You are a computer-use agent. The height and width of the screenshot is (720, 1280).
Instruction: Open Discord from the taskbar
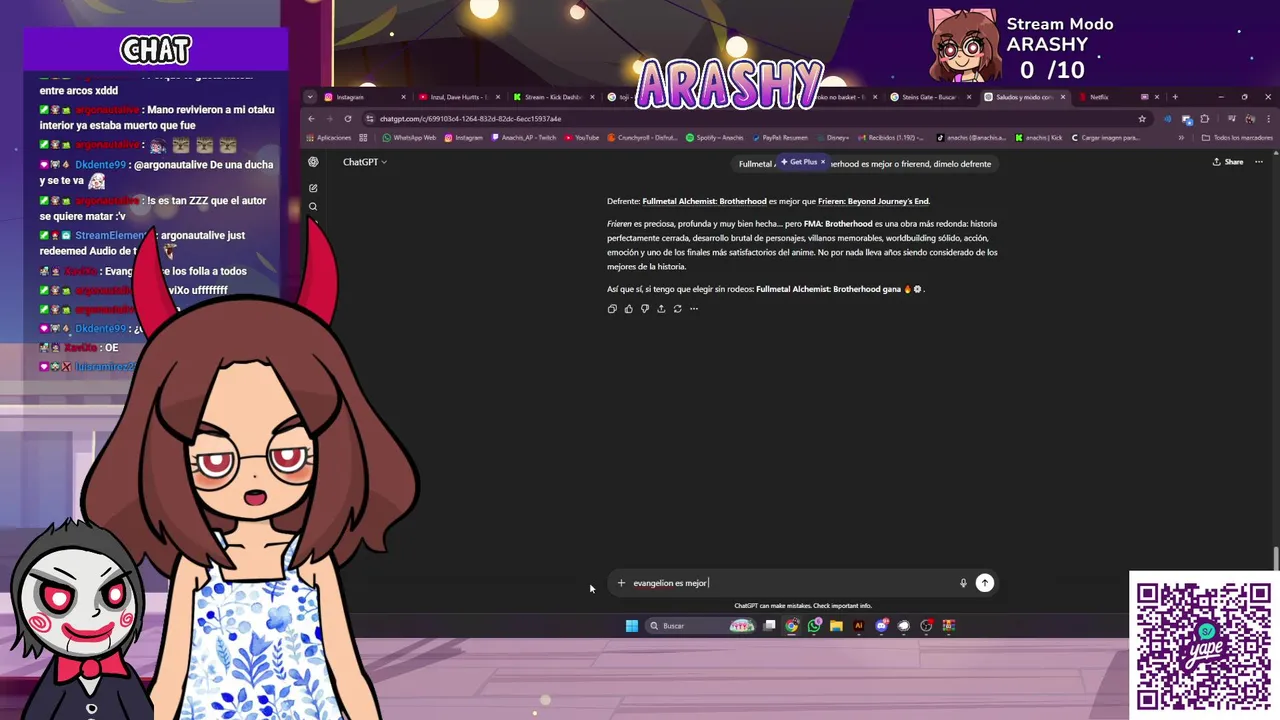pyautogui.click(x=881, y=626)
